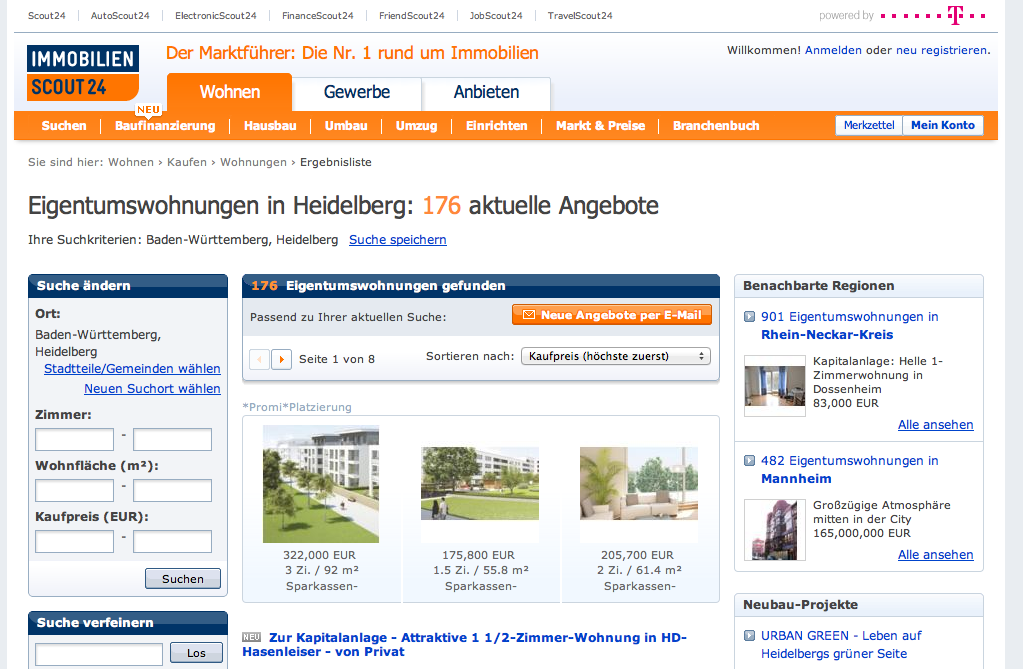Click Kaufen in breadcrumb trail
The image size is (1023, 669).
(x=187, y=162)
